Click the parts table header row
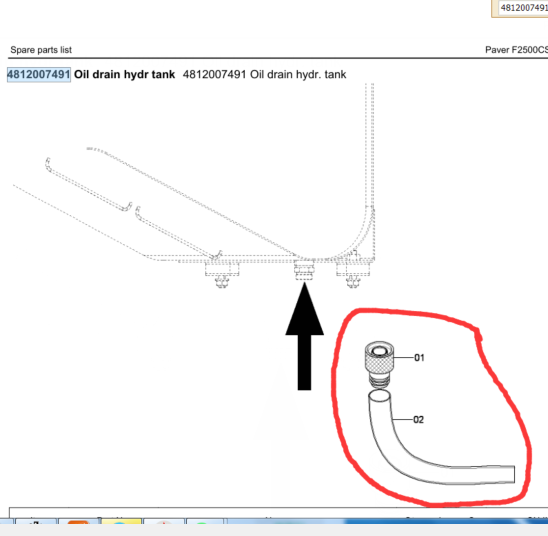548x536 pixels. [278, 513]
